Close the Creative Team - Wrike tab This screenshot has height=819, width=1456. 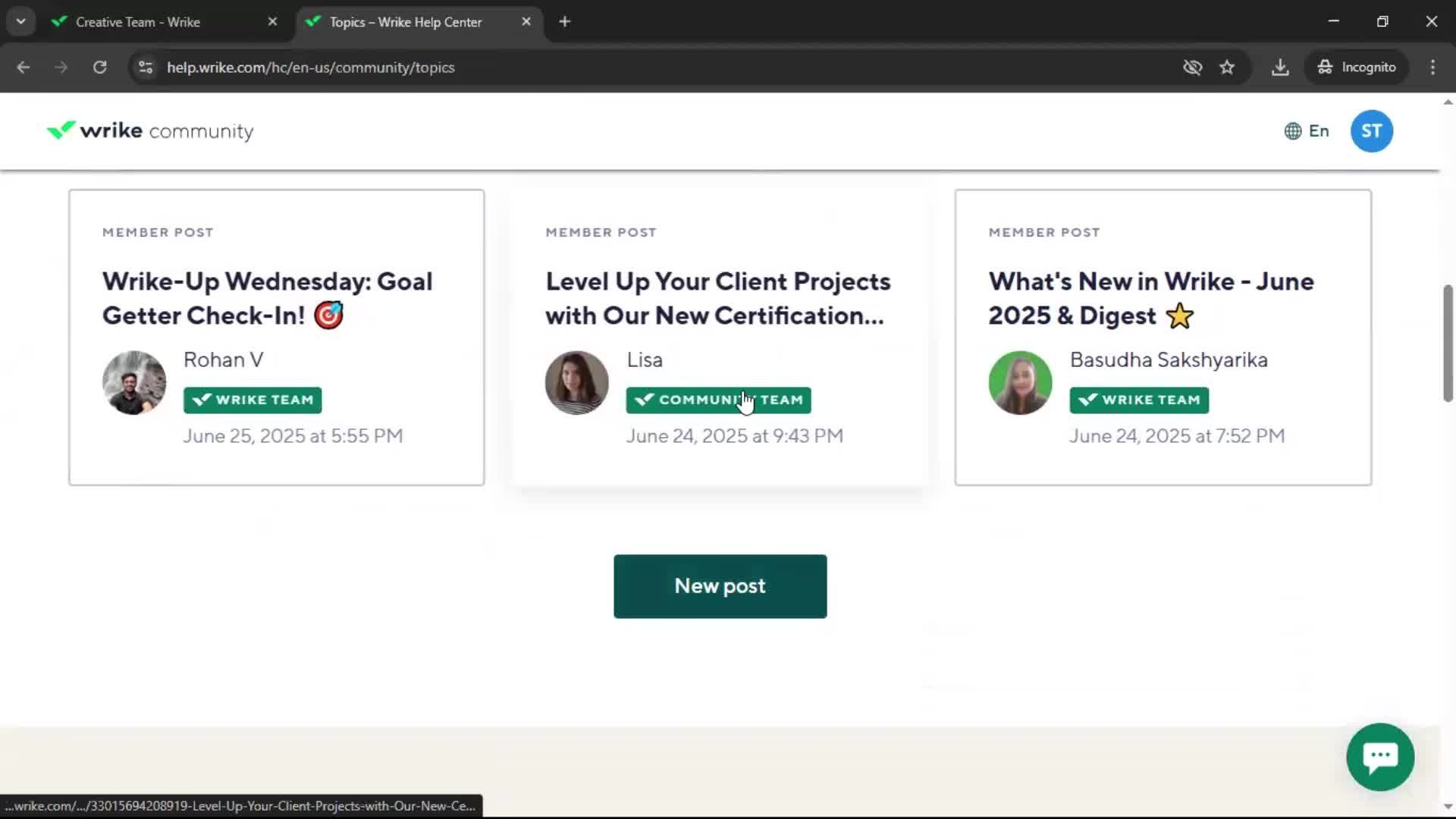272,22
